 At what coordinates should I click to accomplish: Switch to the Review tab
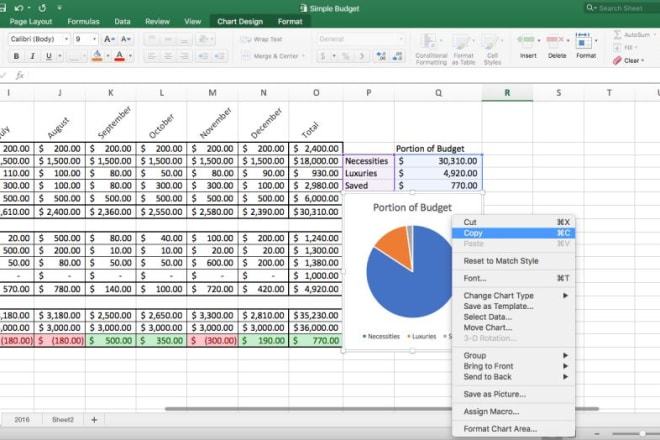pos(157,21)
